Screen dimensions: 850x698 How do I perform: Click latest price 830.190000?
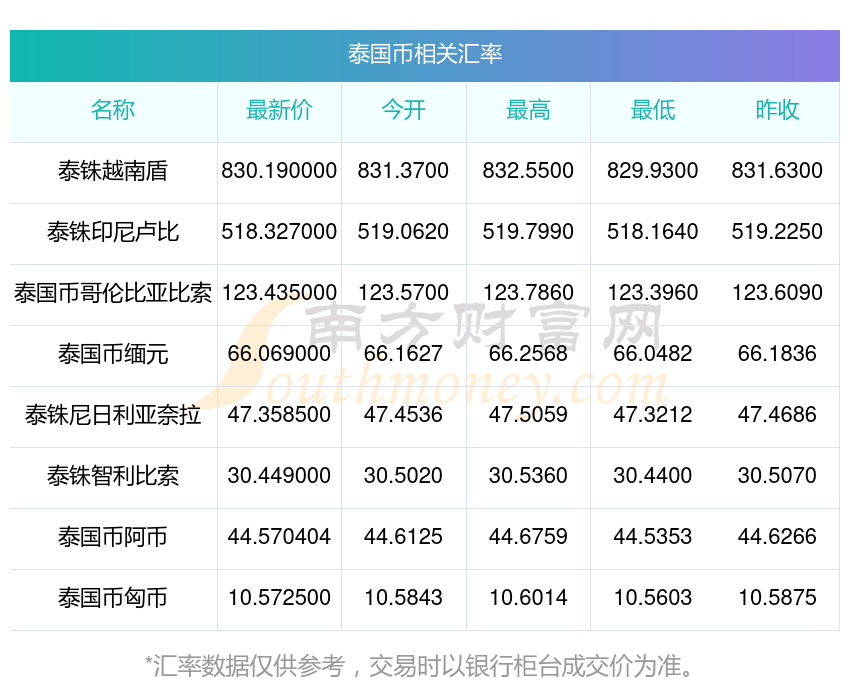pos(279,171)
